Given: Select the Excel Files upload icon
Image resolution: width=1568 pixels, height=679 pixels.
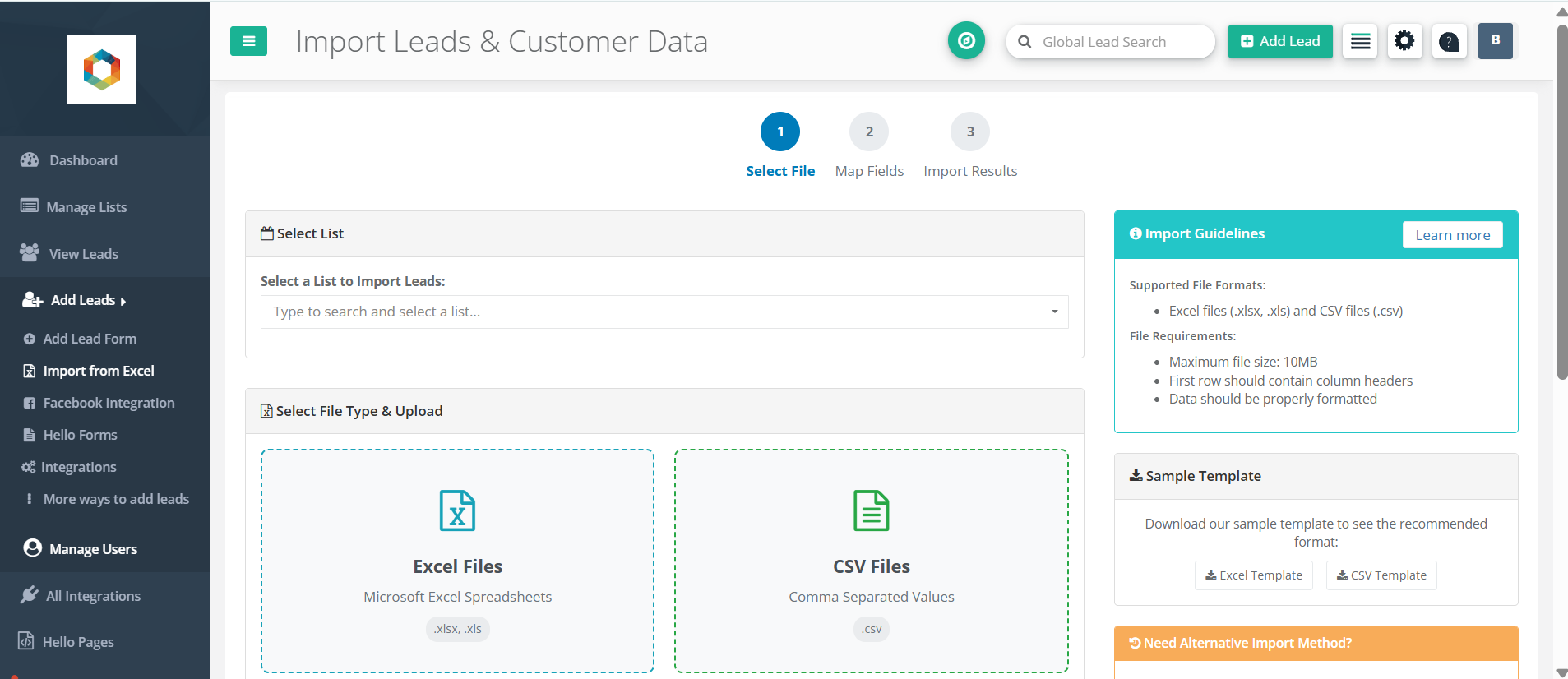Looking at the screenshot, I should pyautogui.click(x=457, y=510).
